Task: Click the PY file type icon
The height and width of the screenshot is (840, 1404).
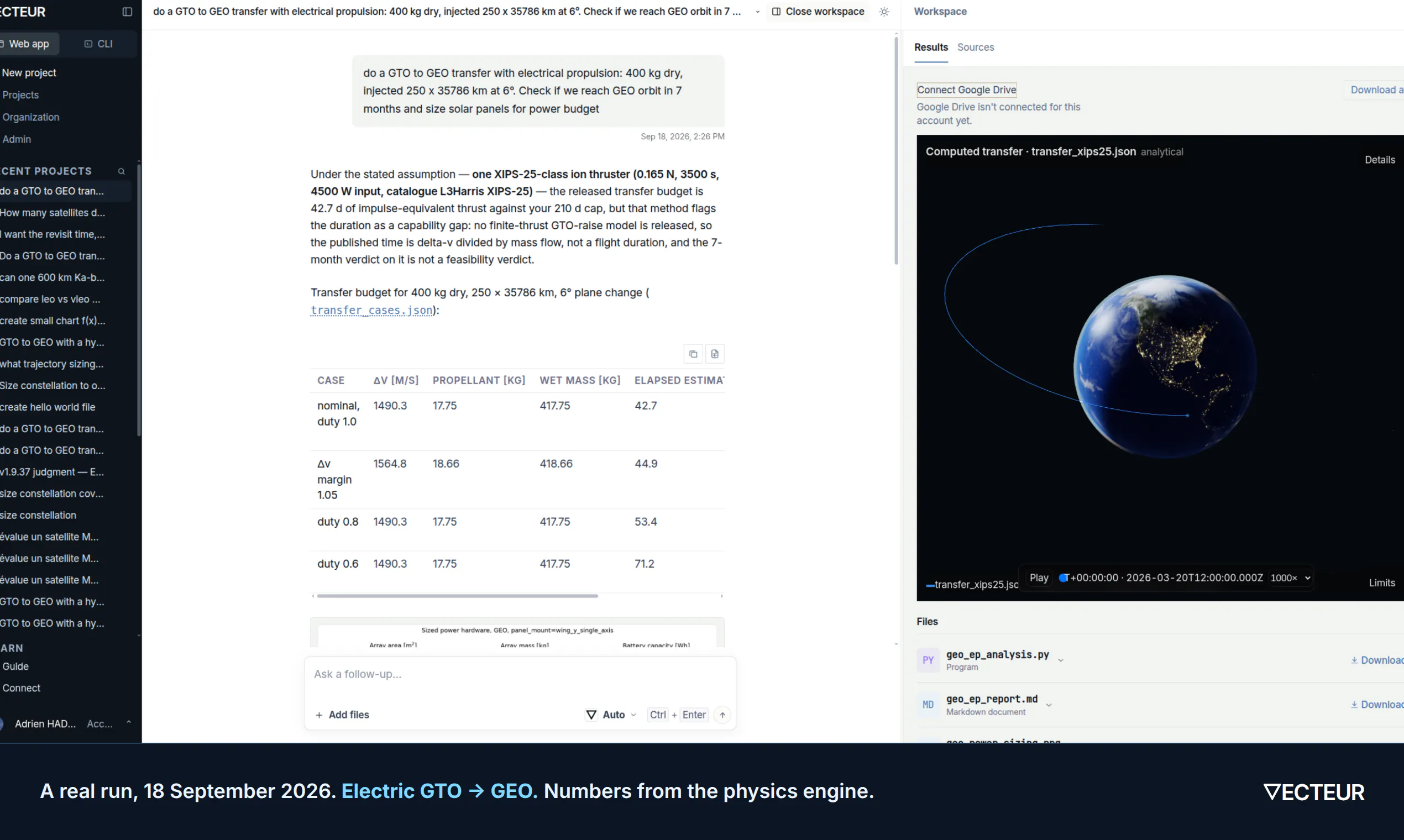Action: (928, 660)
